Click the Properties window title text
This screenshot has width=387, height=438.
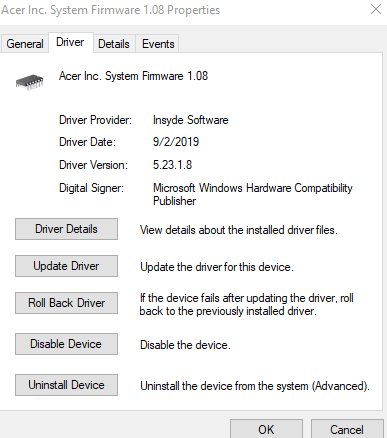coord(111,10)
